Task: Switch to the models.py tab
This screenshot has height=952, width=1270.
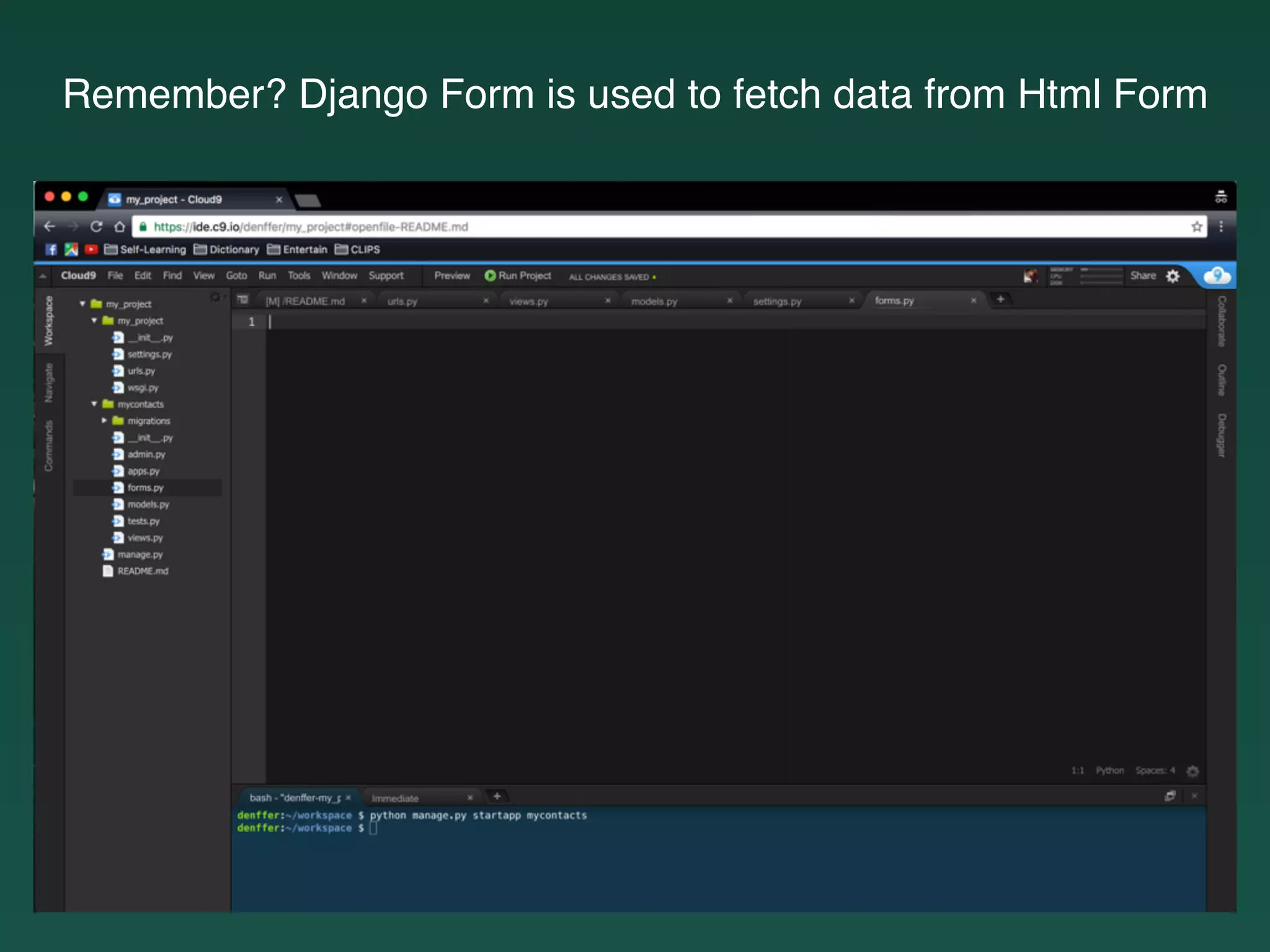Action: coord(654,301)
